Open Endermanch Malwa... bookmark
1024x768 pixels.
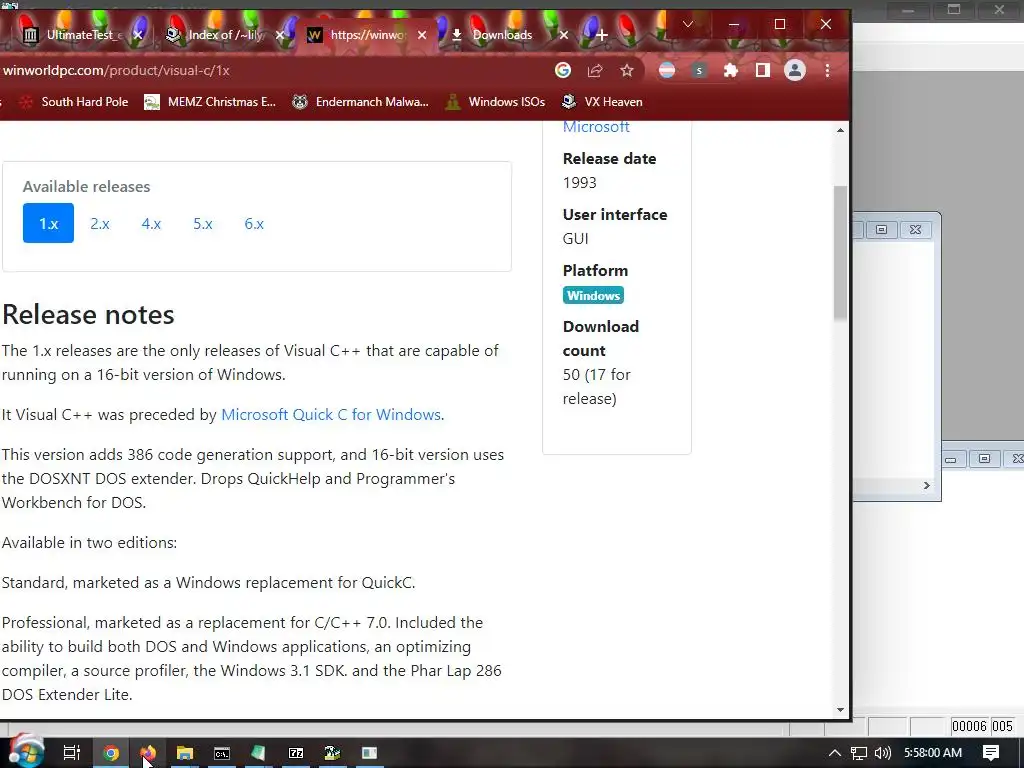click(360, 102)
